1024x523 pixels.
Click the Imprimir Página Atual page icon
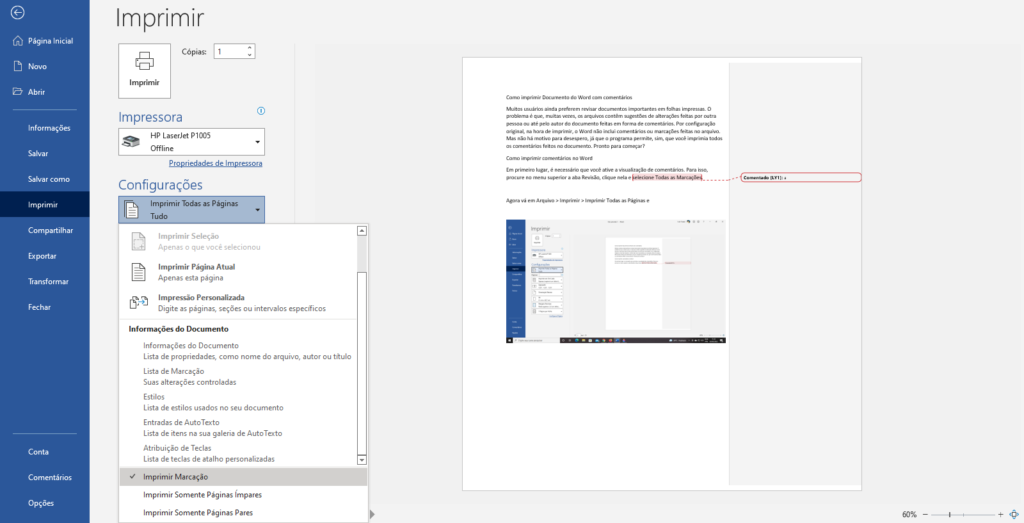pyautogui.click(x=138, y=272)
